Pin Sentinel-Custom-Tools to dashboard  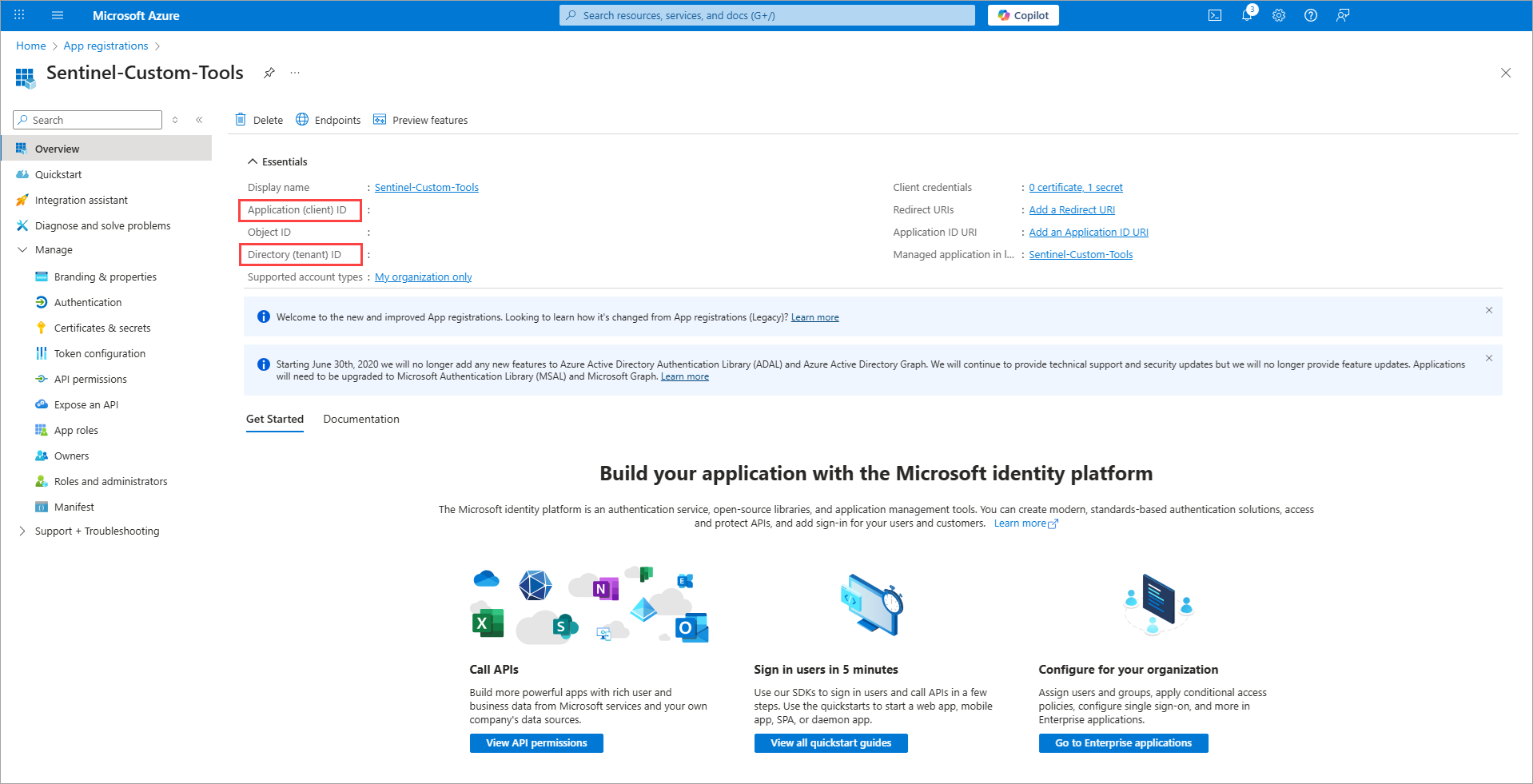(269, 73)
